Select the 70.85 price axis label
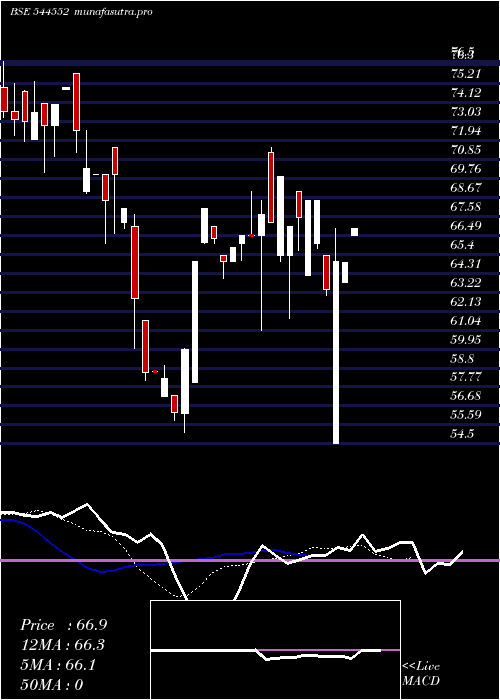This screenshot has width=500, height=700. pyautogui.click(x=467, y=150)
